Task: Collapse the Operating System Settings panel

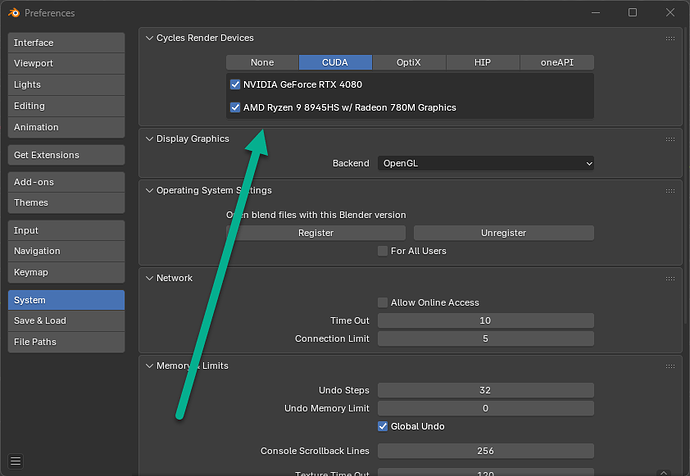Action: 150,190
